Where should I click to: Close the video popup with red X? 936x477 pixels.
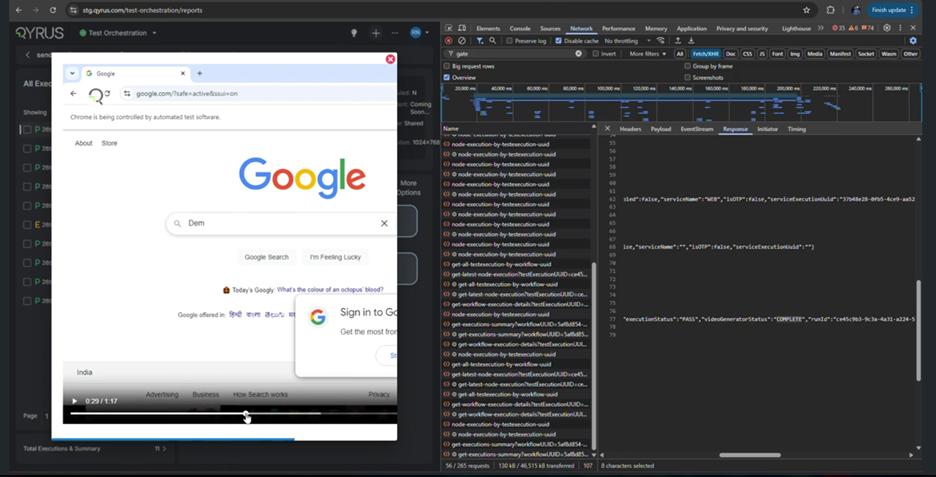(x=390, y=59)
